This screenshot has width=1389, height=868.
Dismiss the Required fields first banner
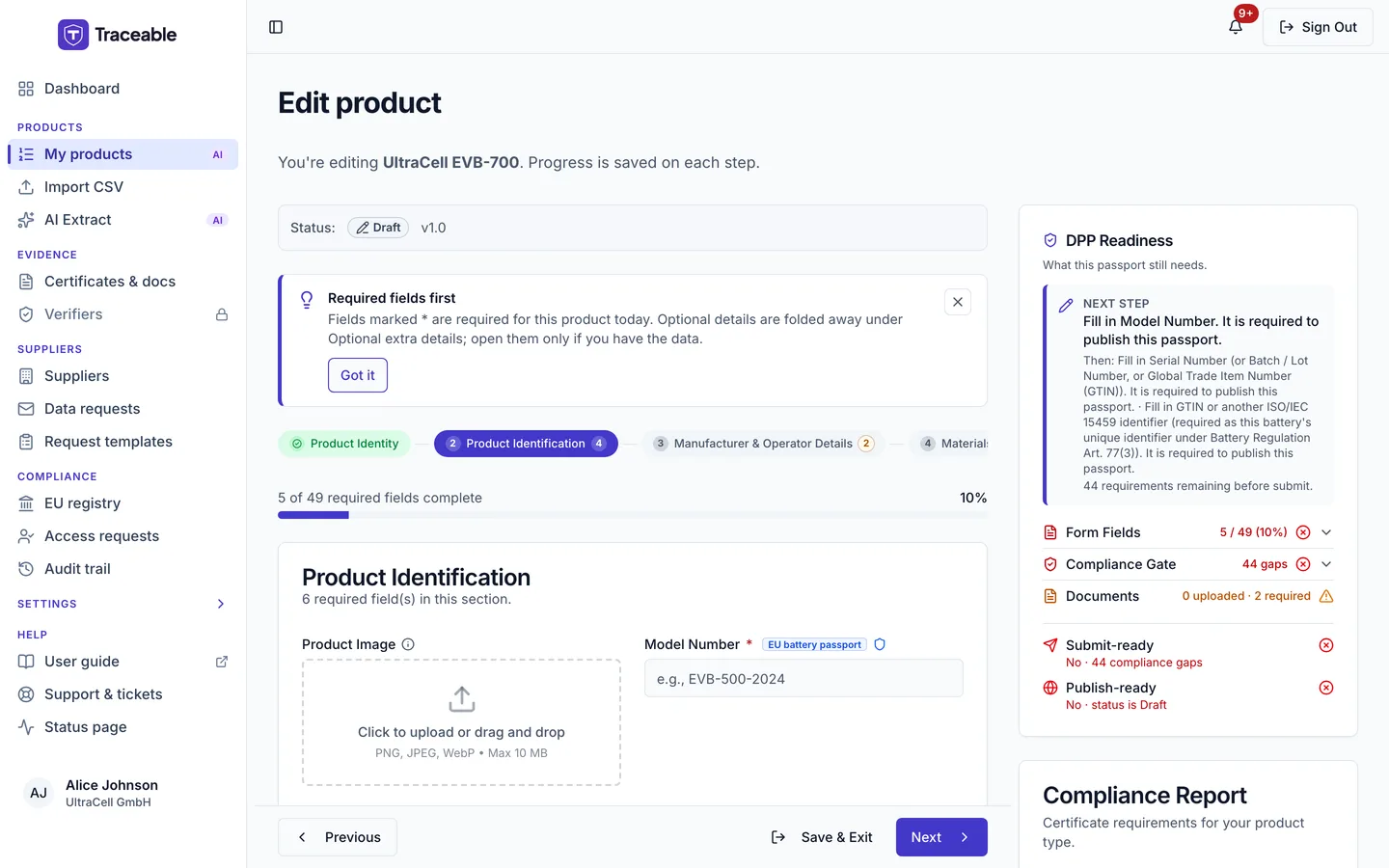(958, 302)
